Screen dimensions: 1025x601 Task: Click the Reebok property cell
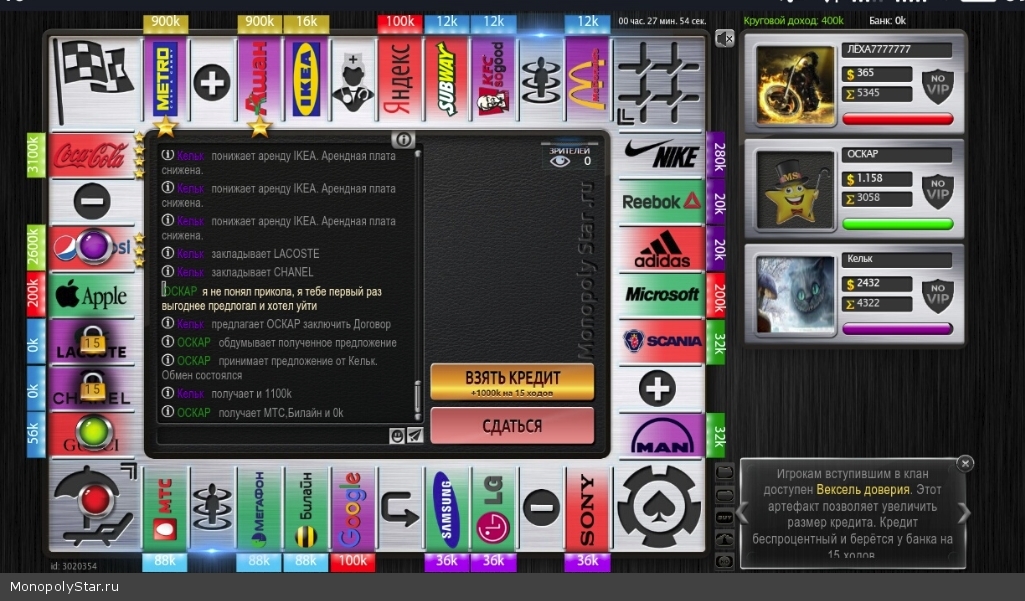[661, 202]
